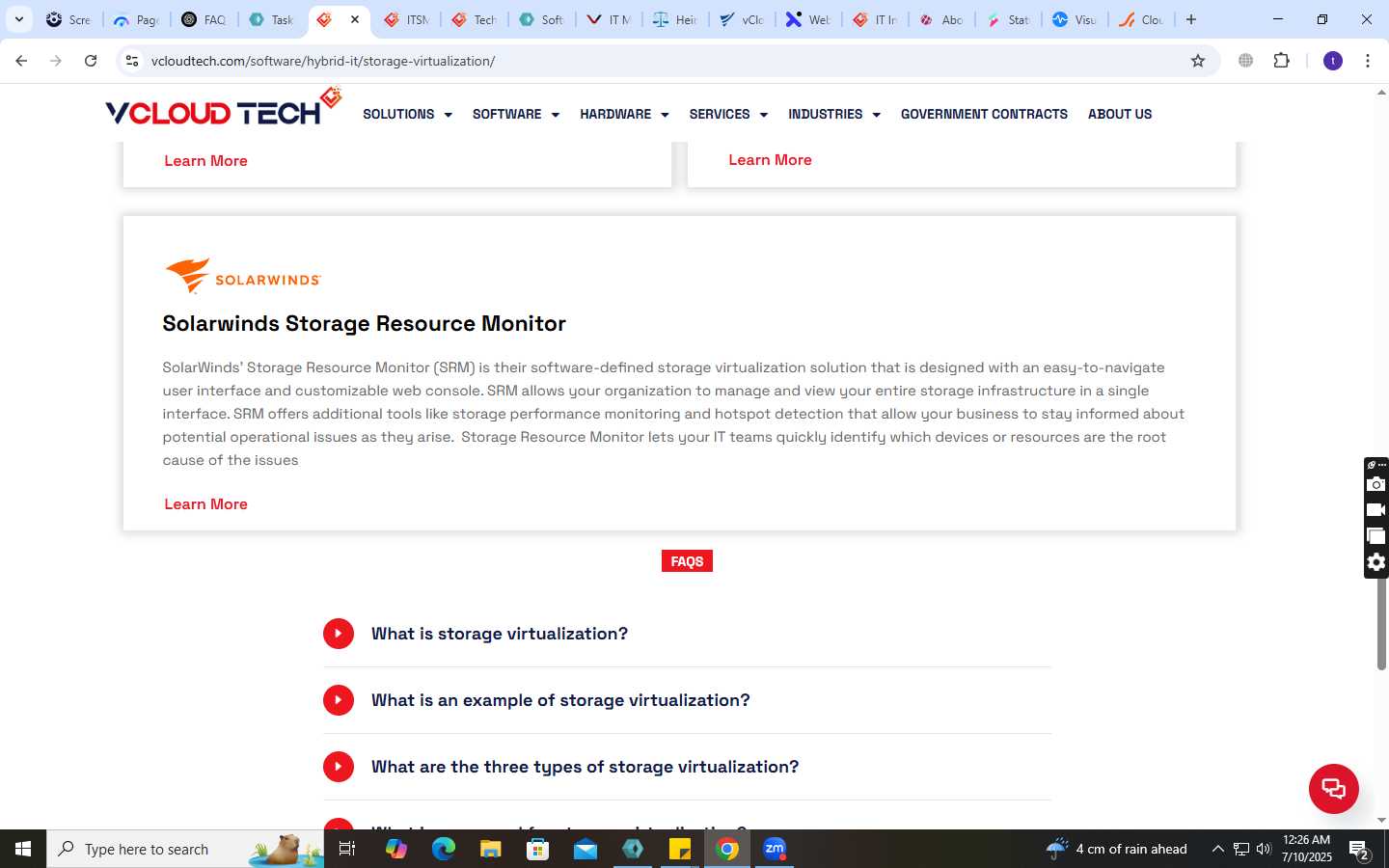Open Zoom from the taskbar
The image size is (1389, 868).
click(775, 849)
